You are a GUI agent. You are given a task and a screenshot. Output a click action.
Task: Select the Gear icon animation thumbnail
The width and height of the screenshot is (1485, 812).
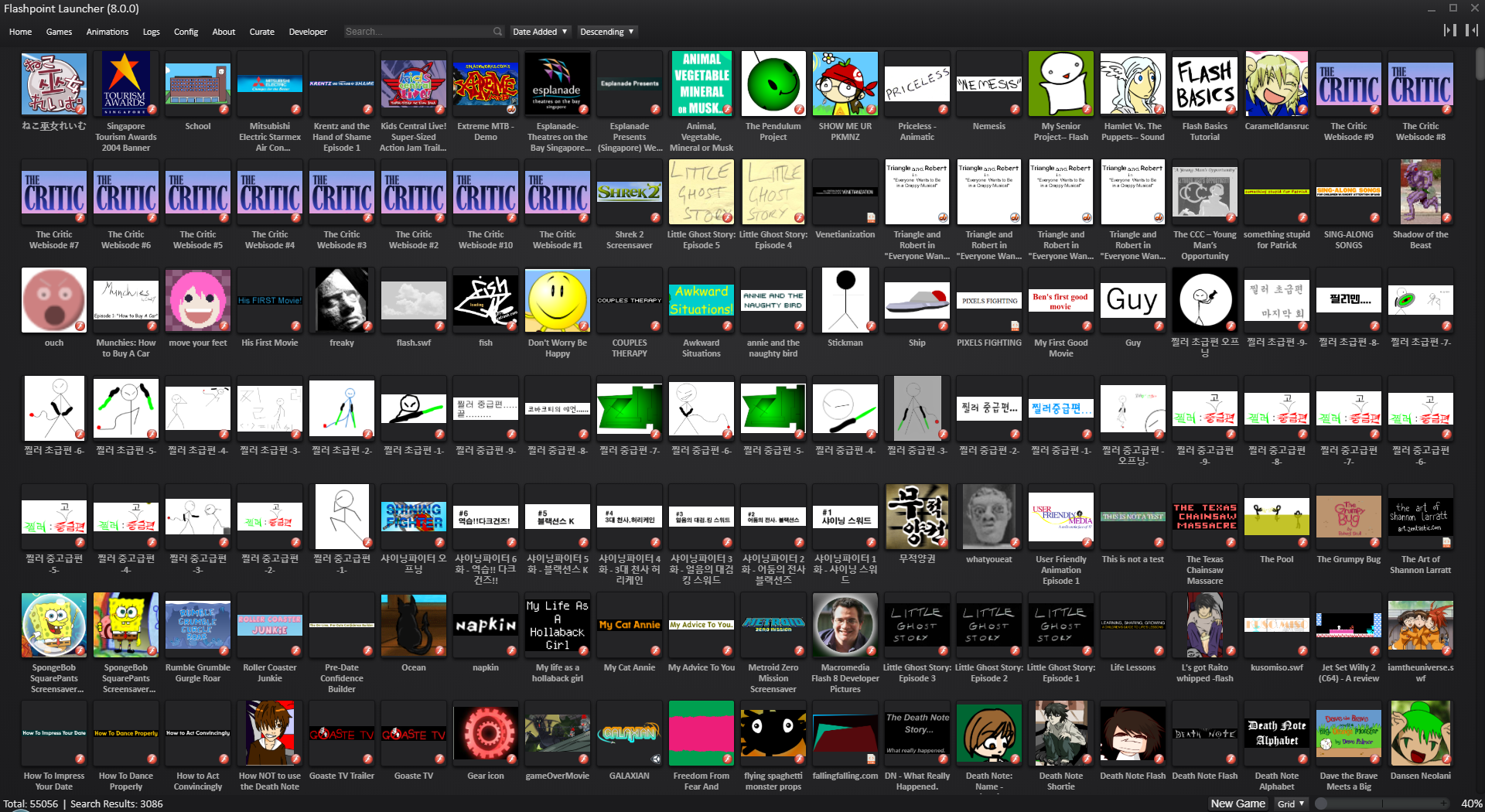(x=485, y=733)
